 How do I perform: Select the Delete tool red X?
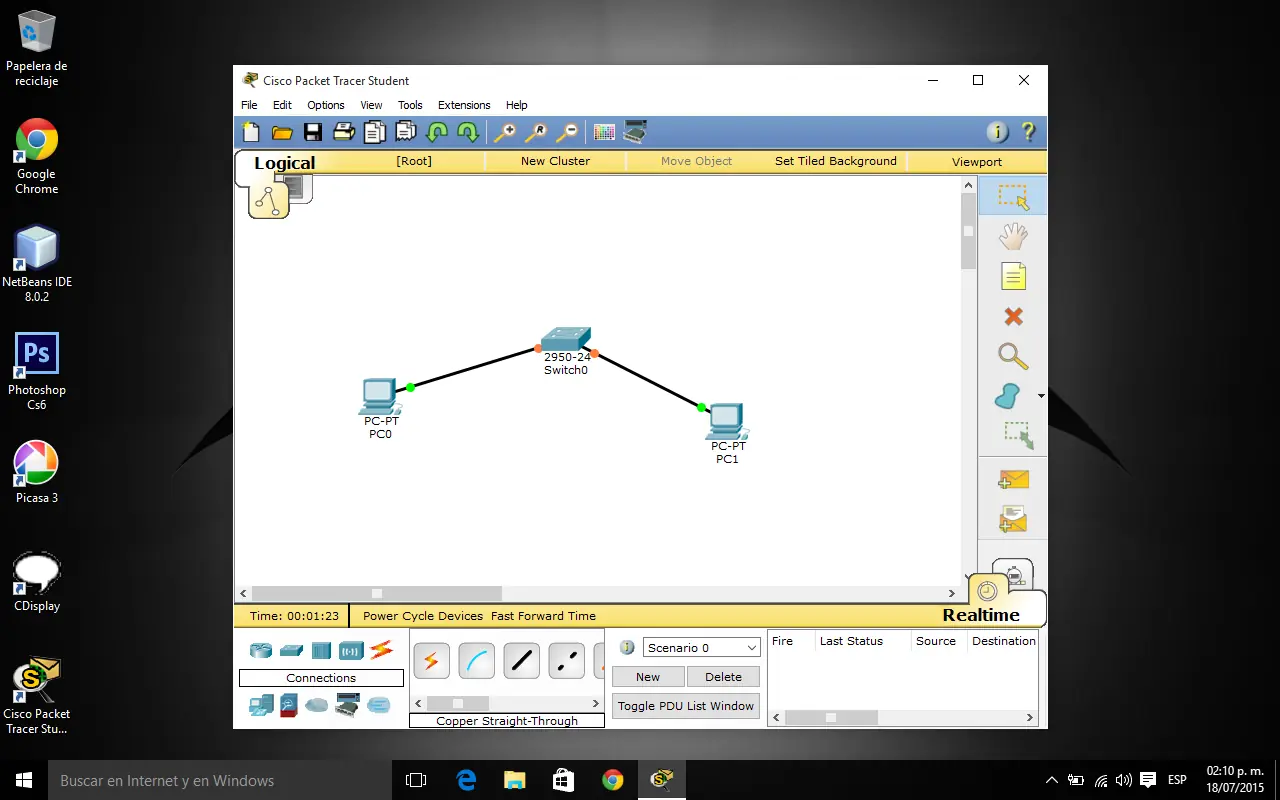coord(1013,317)
